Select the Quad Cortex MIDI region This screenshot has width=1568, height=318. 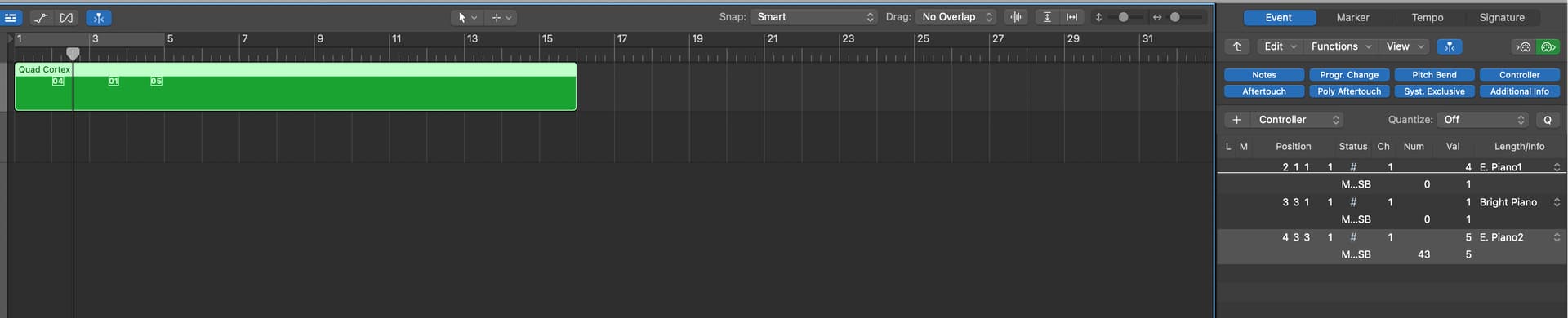coord(296,86)
